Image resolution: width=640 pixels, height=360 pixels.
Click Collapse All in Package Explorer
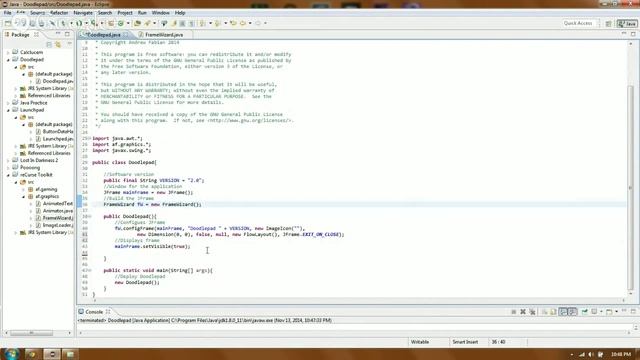pyautogui.click(x=49, y=44)
